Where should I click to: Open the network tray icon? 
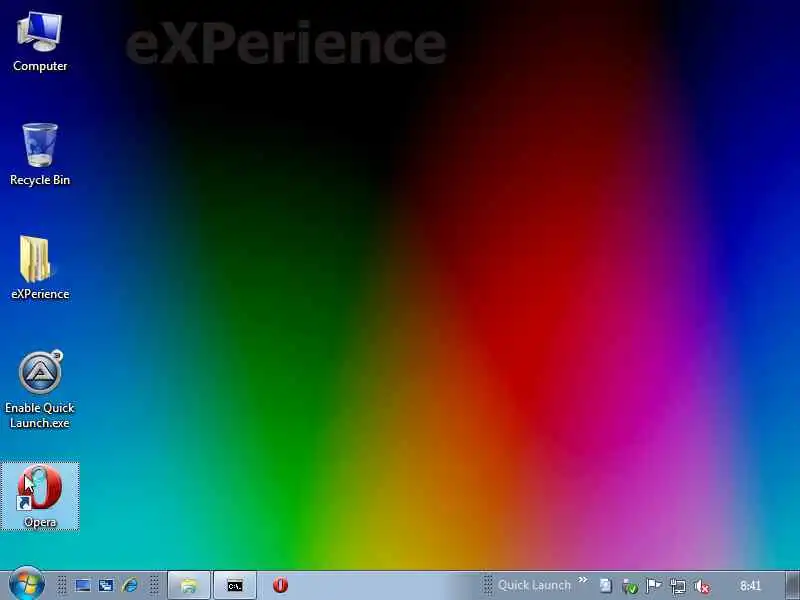click(678, 586)
